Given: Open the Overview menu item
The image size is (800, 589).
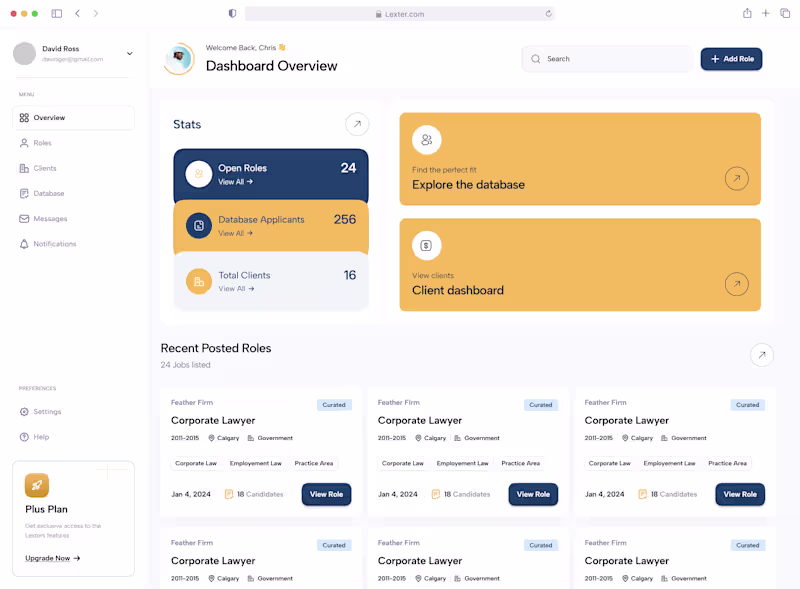Looking at the screenshot, I should pos(73,118).
